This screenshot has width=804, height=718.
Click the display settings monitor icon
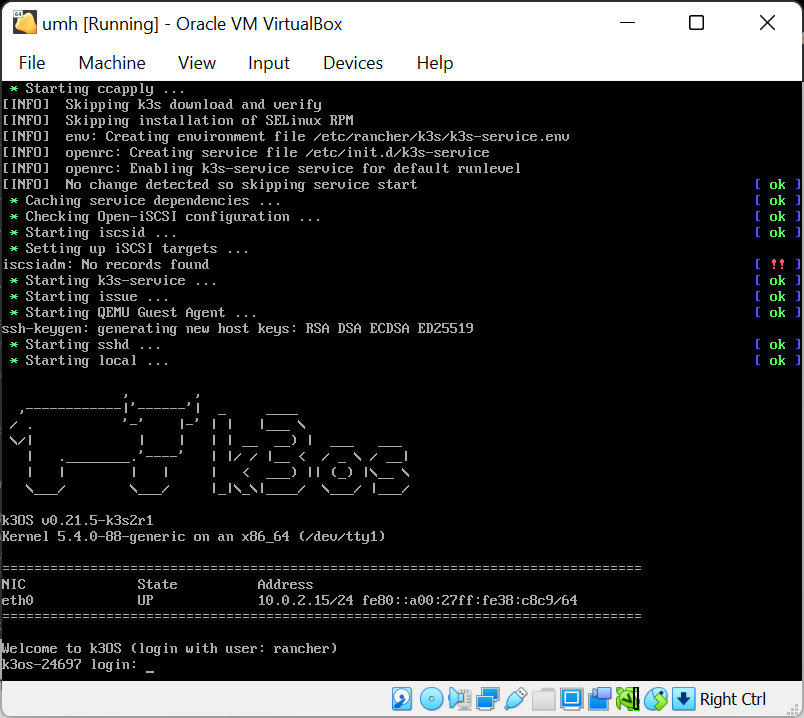click(572, 698)
